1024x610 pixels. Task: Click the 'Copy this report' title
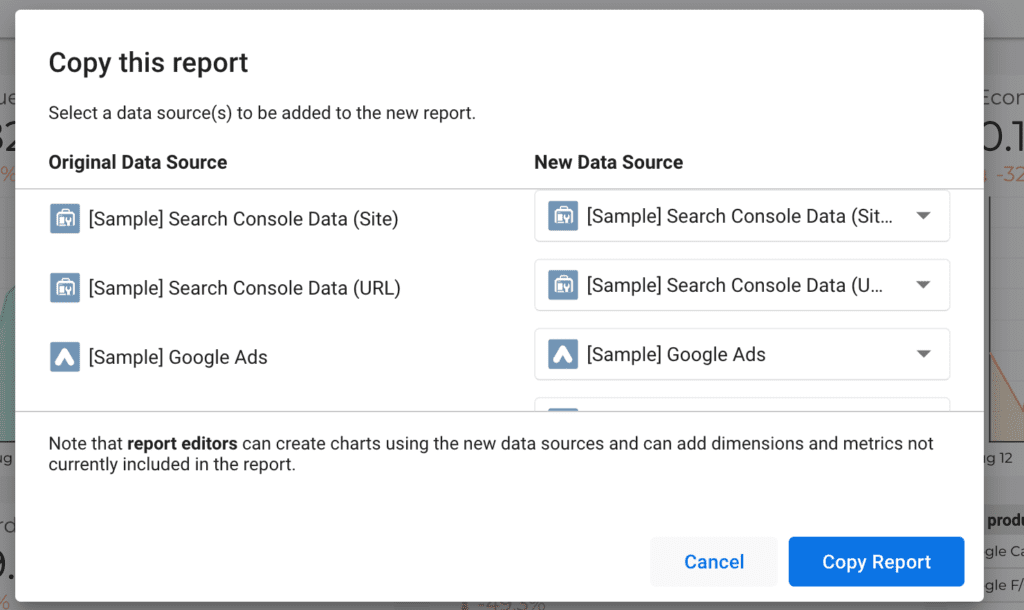coord(148,63)
